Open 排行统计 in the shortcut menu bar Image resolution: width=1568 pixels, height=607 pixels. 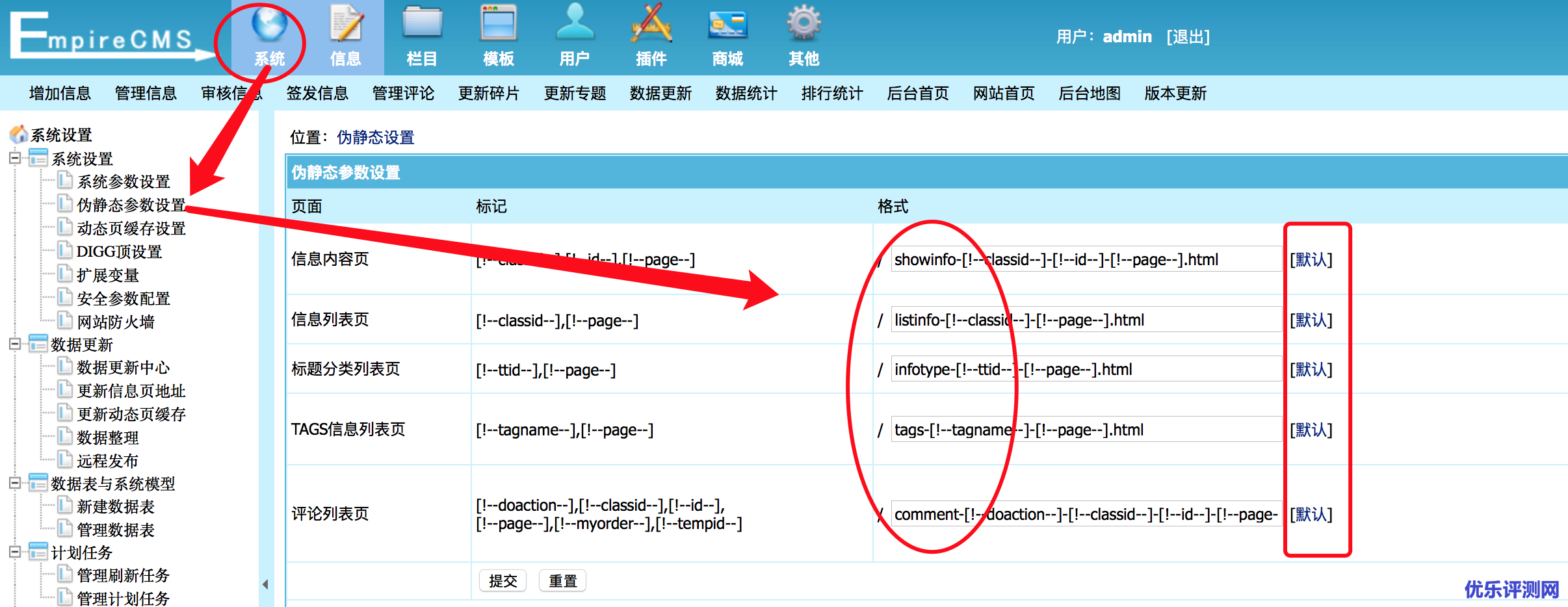coord(832,94)
